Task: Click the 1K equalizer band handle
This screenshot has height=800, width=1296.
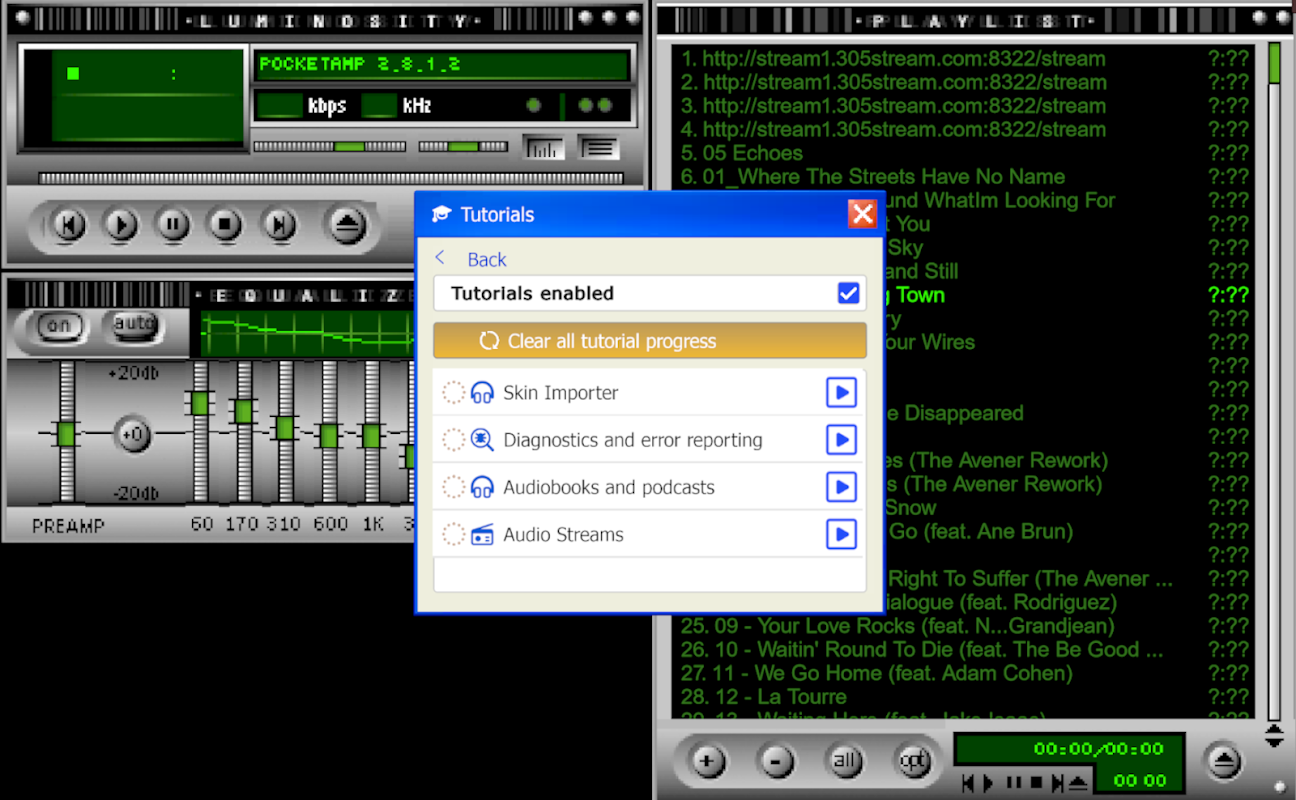Action: 371,436
